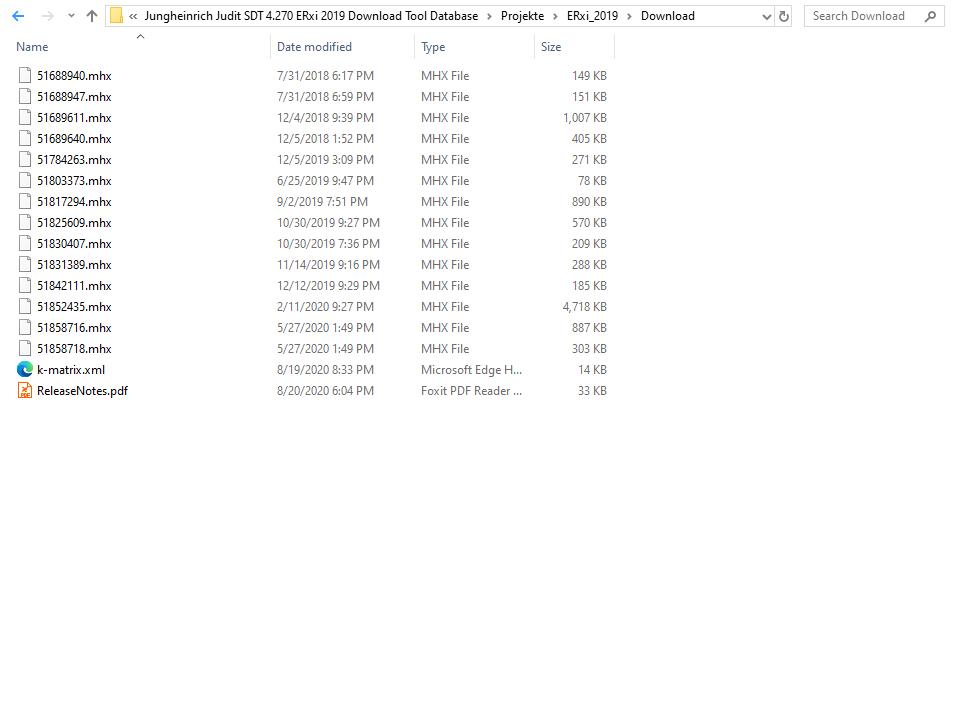
Task: Sort files by Date modified column
Action: pyautogui.click(x=314, y=46)
